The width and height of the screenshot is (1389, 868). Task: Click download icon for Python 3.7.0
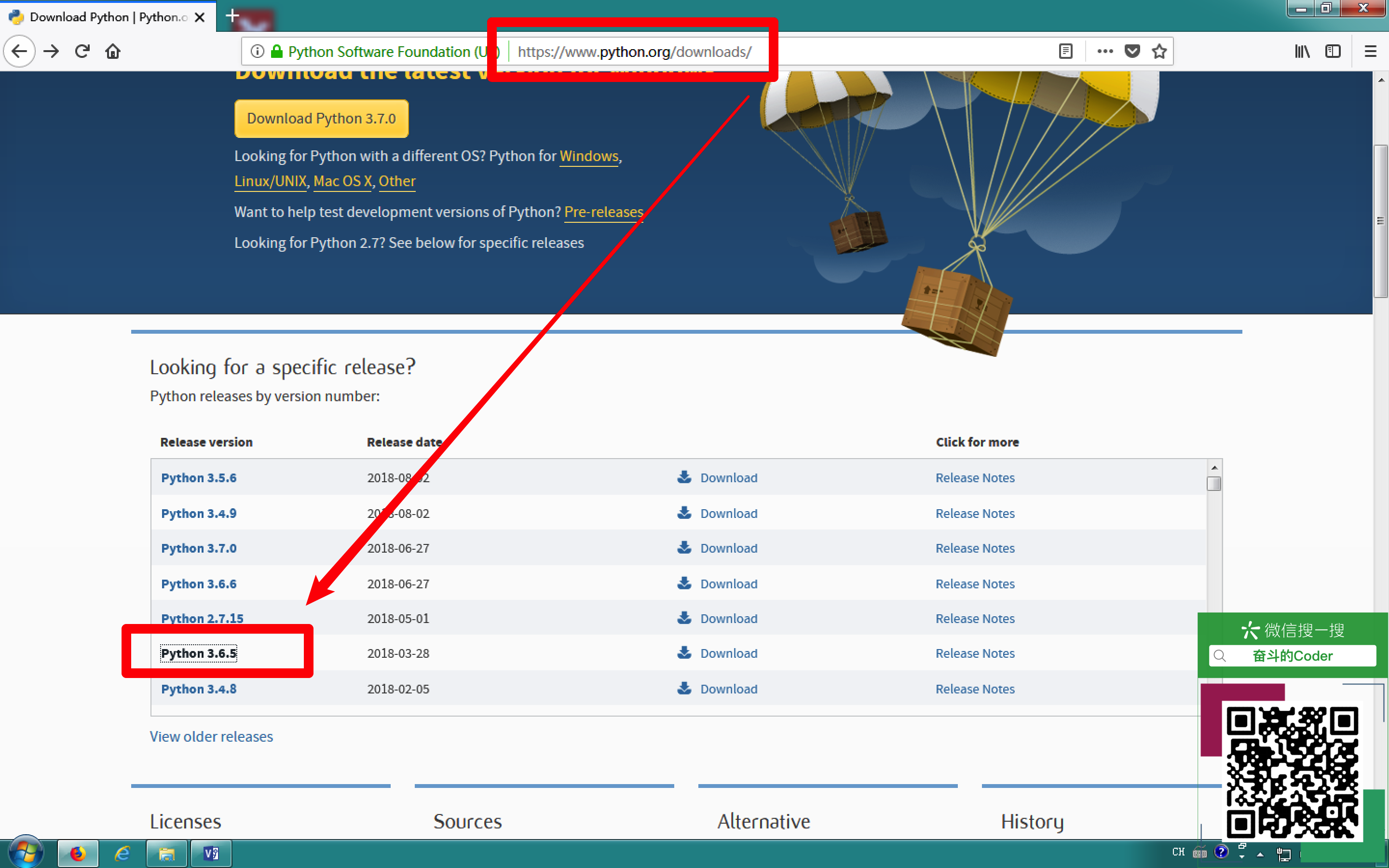[683, 548]
